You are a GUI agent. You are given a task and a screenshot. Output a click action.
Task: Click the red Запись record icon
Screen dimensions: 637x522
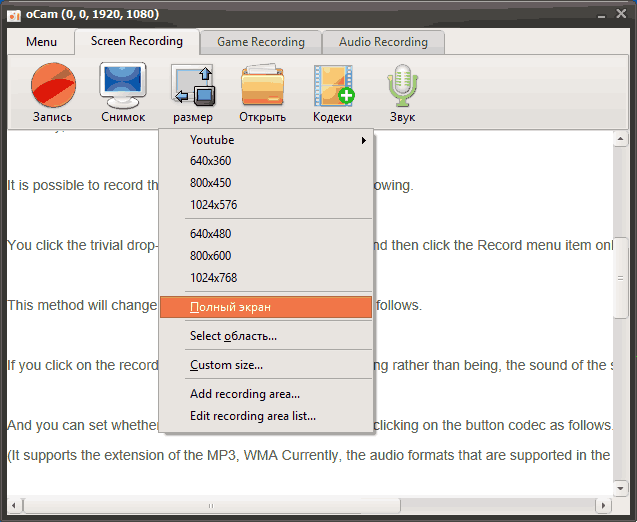[53, 85]
